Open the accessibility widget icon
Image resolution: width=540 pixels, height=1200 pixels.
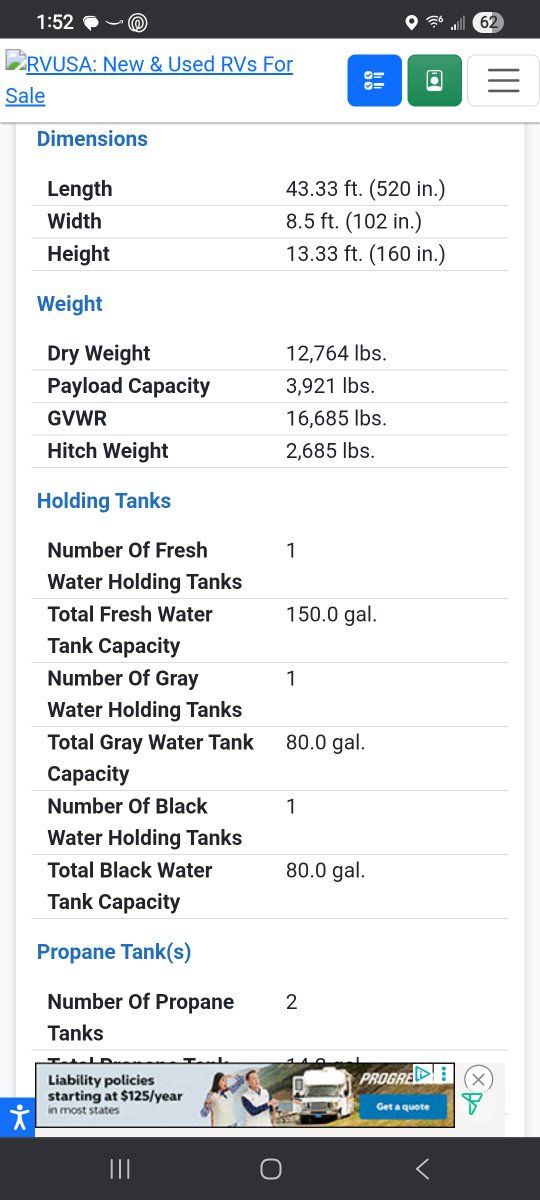(x=18, y=1116)
